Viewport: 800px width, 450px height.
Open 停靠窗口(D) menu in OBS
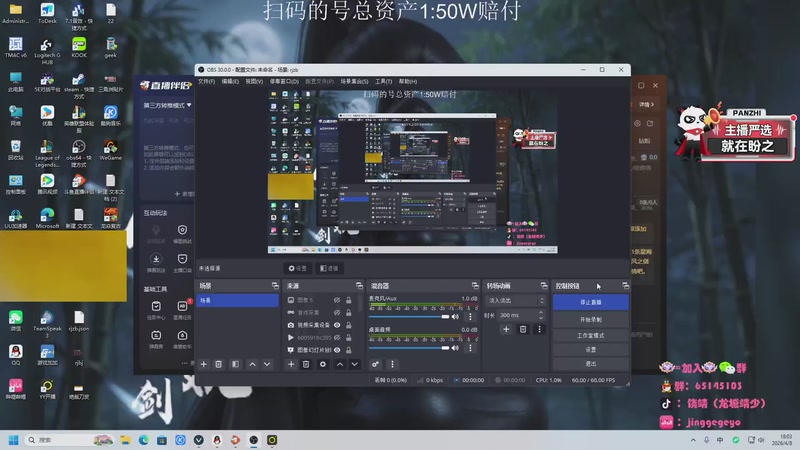(284, 82)
